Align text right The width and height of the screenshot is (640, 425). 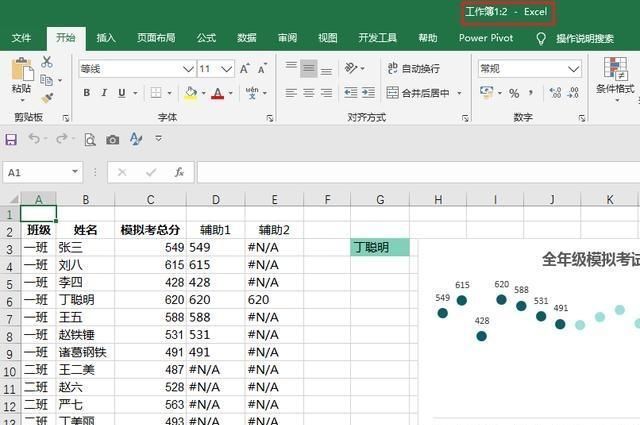(326, 93)
